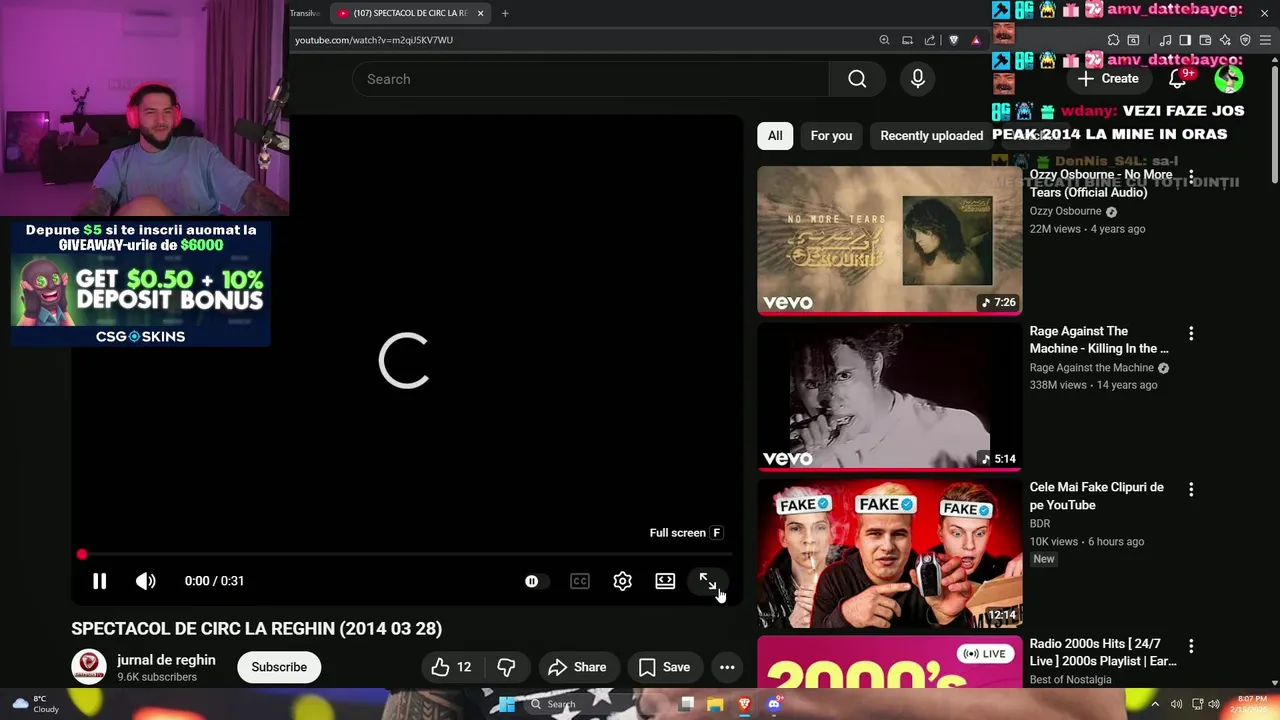Image resolution: width=1280 pixels, height=720 pixels.
Task: Click the youtube.com address bar URL
Action: [374, 40]
